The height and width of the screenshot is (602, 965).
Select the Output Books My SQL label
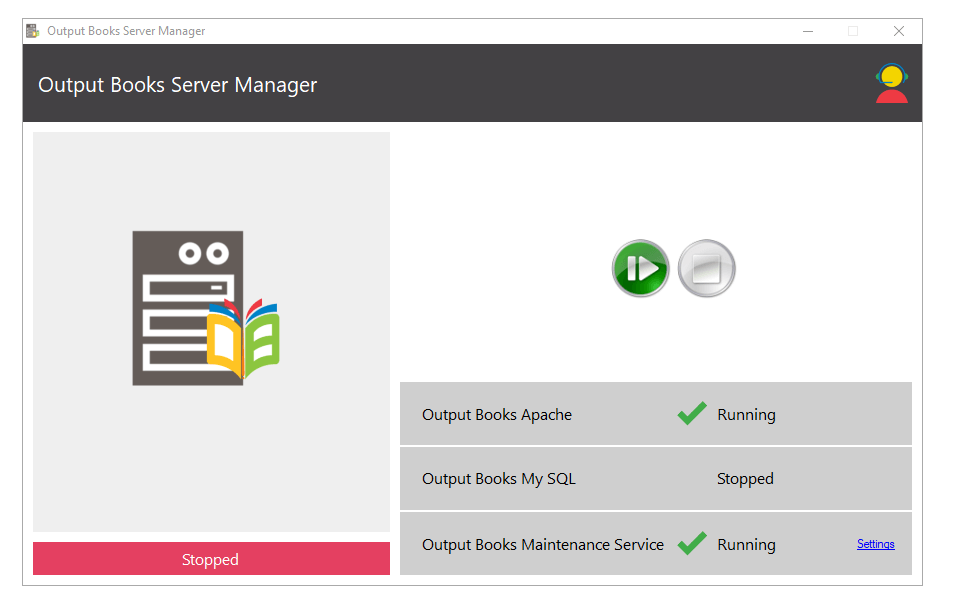pyautogui.click(x=499, y=479)
